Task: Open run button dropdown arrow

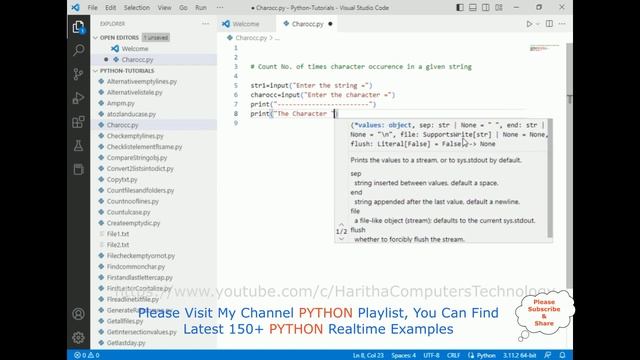Action: 538,24
